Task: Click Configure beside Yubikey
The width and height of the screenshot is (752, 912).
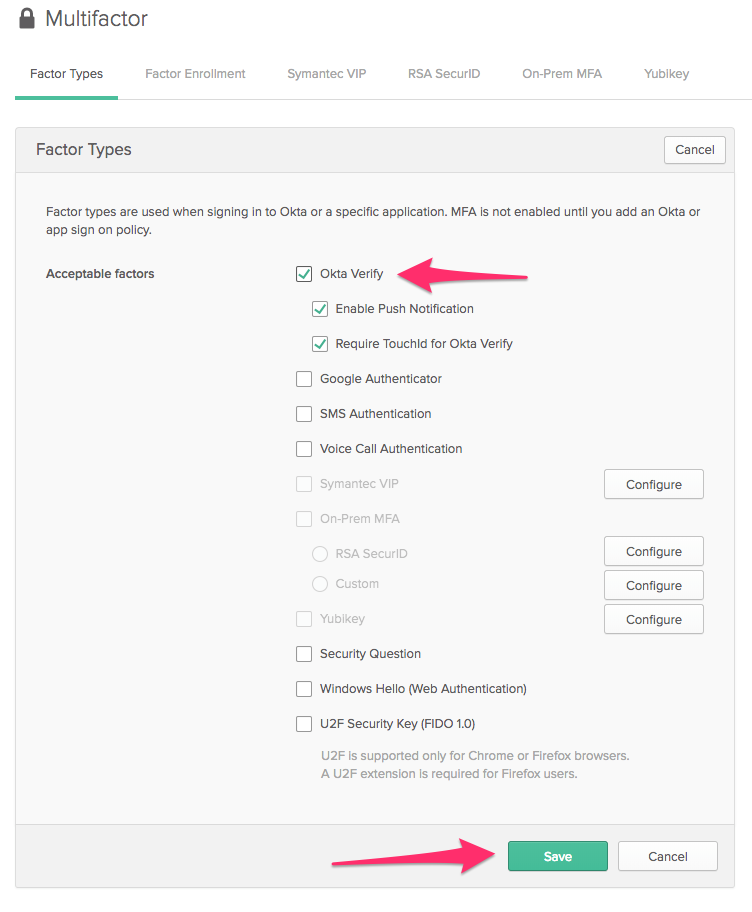Action: click(653, 619)
